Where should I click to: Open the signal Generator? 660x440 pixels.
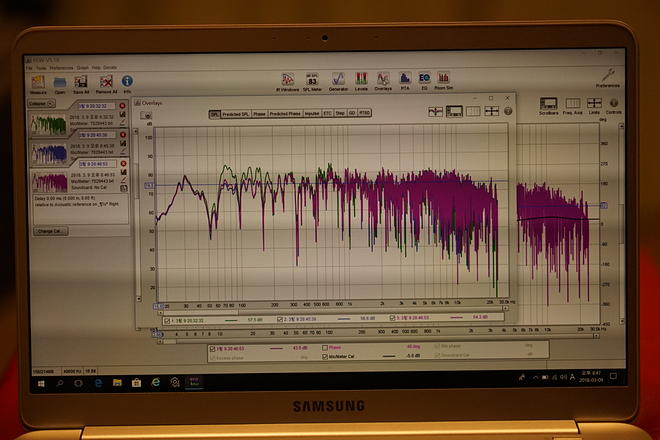[x=338, y=79]
